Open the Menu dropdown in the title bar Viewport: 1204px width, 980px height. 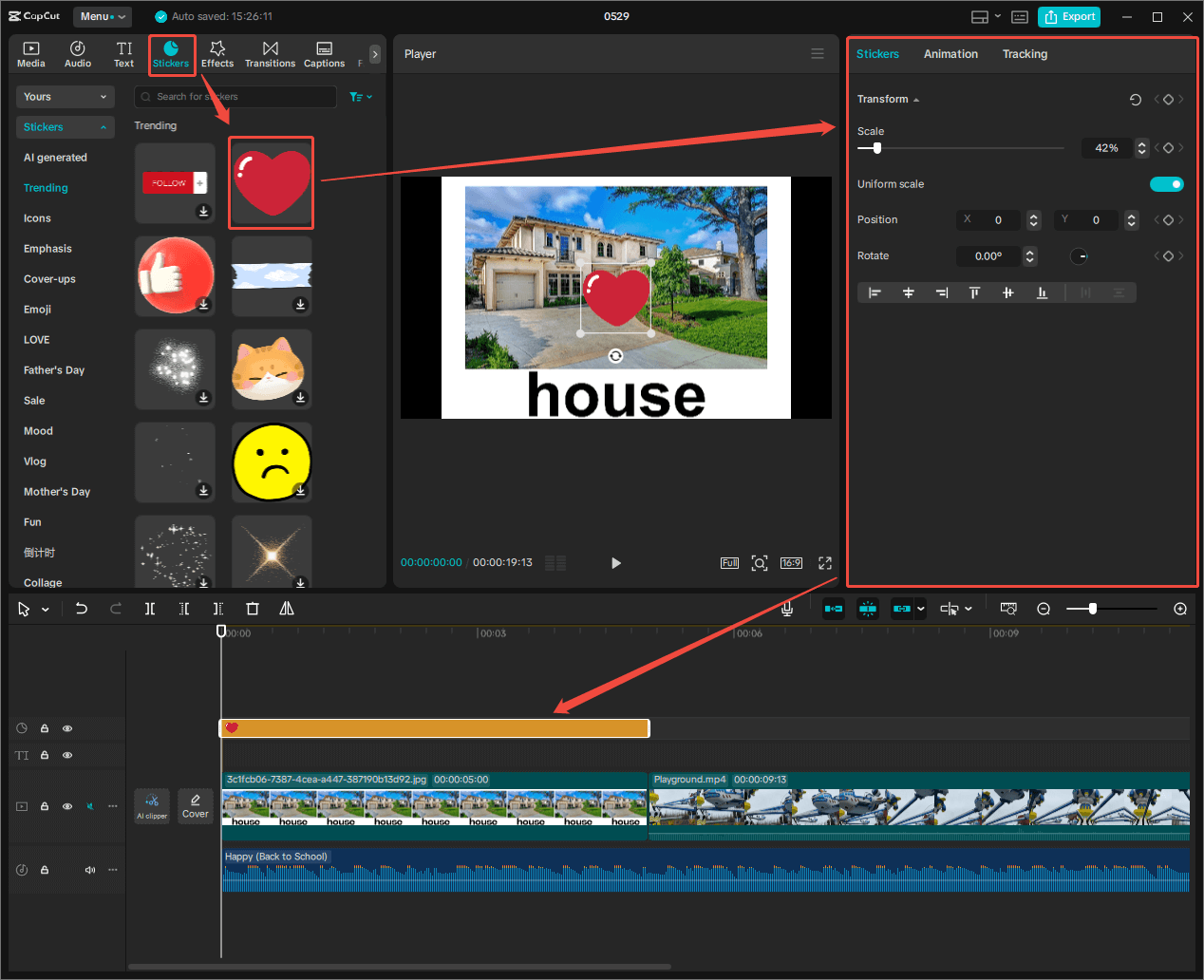pyautogui.click(x=102, y=16)
